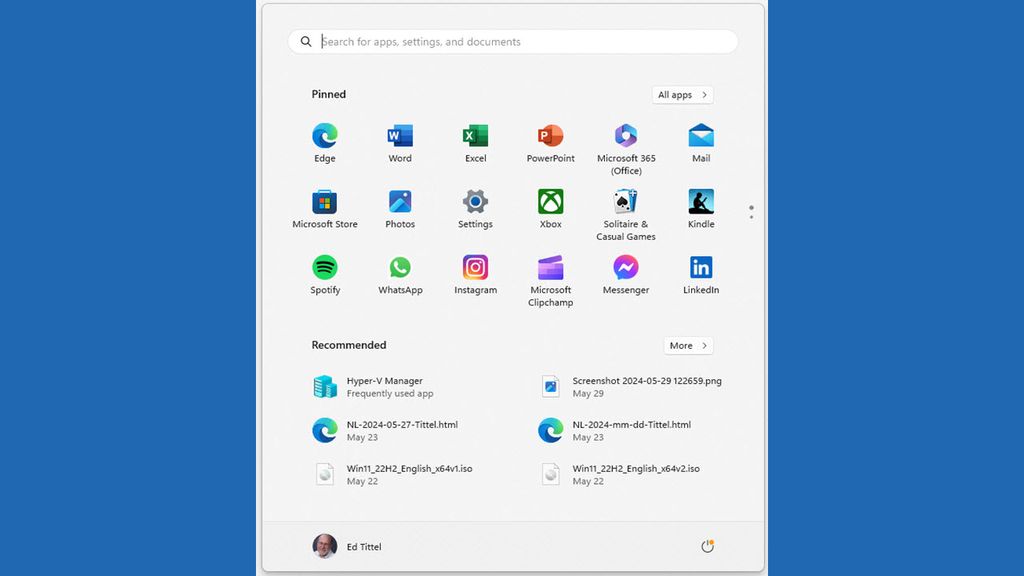Viewport: 1024px width, 576px height.
Task: Open Microsoft Clipchamp
Action: (x=550, y=269)
